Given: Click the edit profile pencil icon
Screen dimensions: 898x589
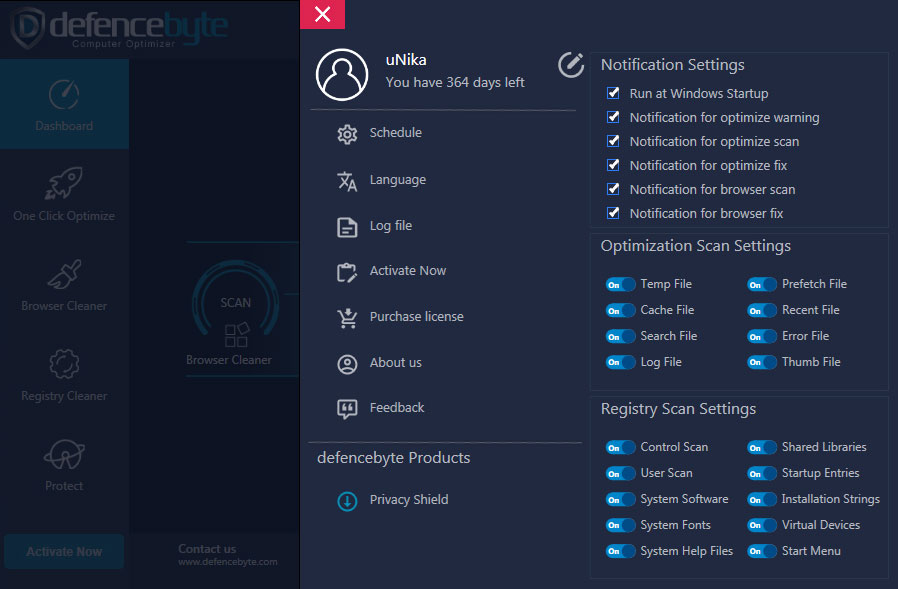Looking at the screenshot, I should (x=571, y=65).
